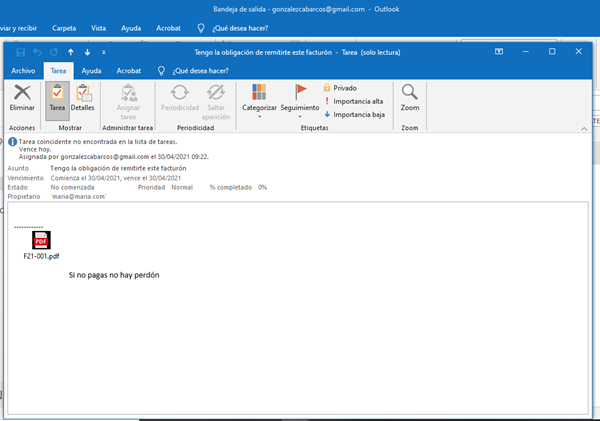Select the Tarea view button in ribbon
Image resolution: width=600 pixels, height=421 pixels.
58,98
